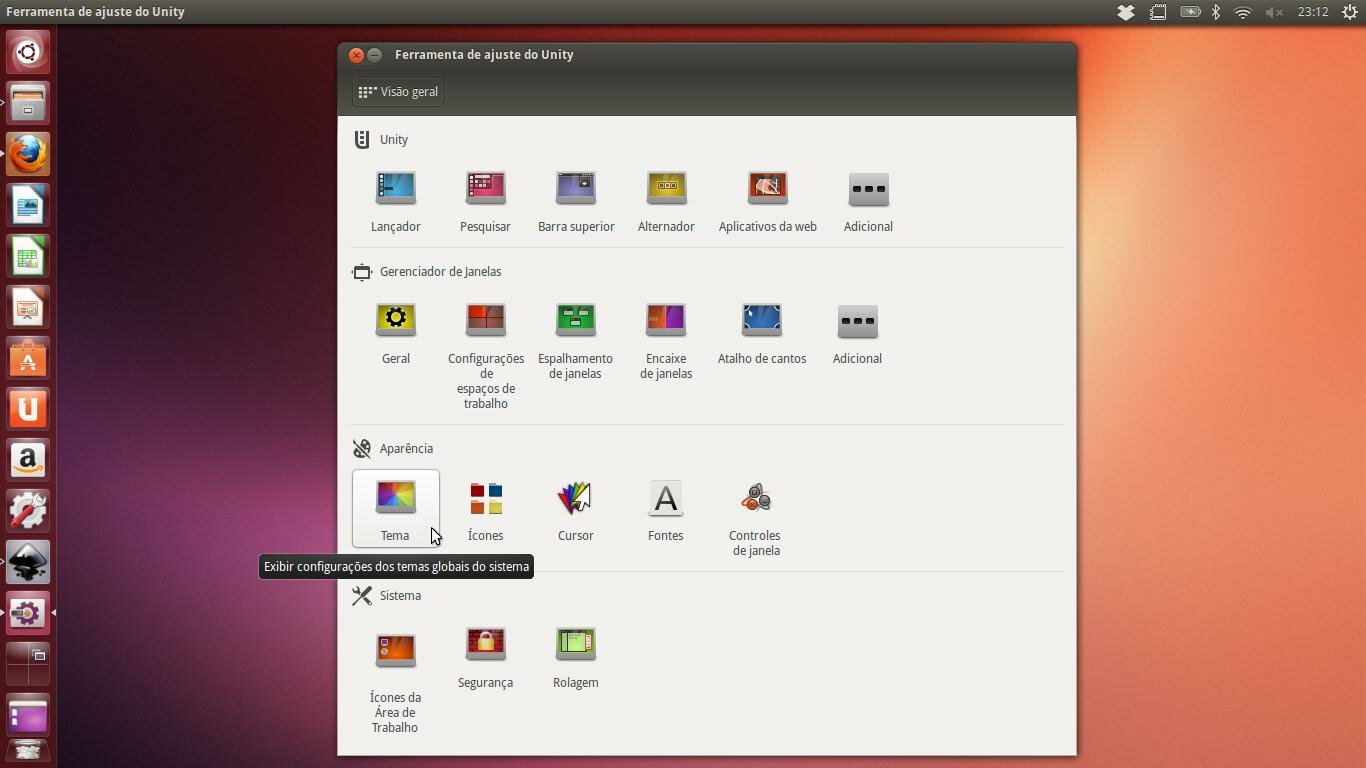1366x768 pixels.
Task: Open the Tema appearance settings
Action: (396, 508)
